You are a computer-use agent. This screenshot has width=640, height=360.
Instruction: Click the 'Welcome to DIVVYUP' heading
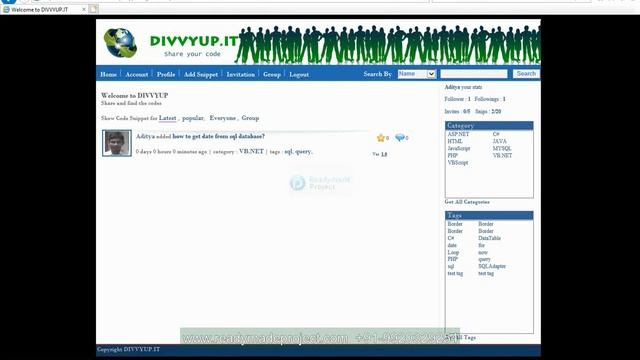point(135,96)
